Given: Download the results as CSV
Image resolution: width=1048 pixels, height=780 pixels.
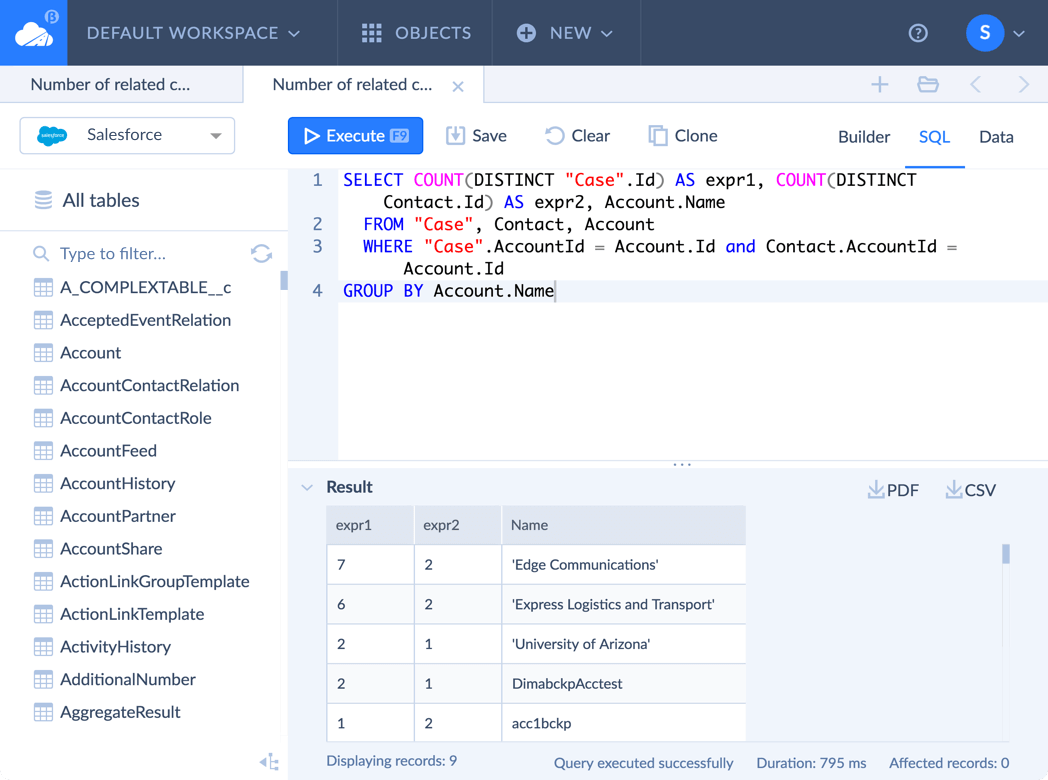Looking at the screenshot, I should 969,489.
